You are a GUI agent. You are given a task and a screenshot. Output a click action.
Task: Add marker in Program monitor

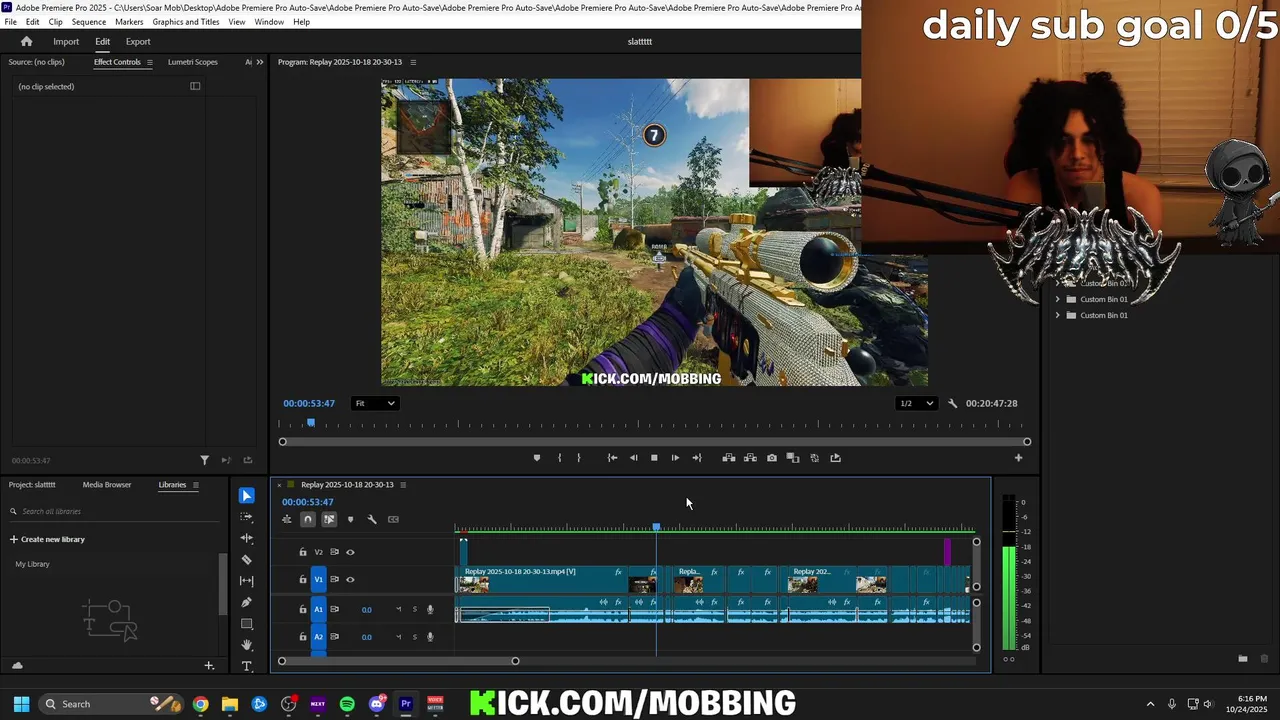pos(537,458)
